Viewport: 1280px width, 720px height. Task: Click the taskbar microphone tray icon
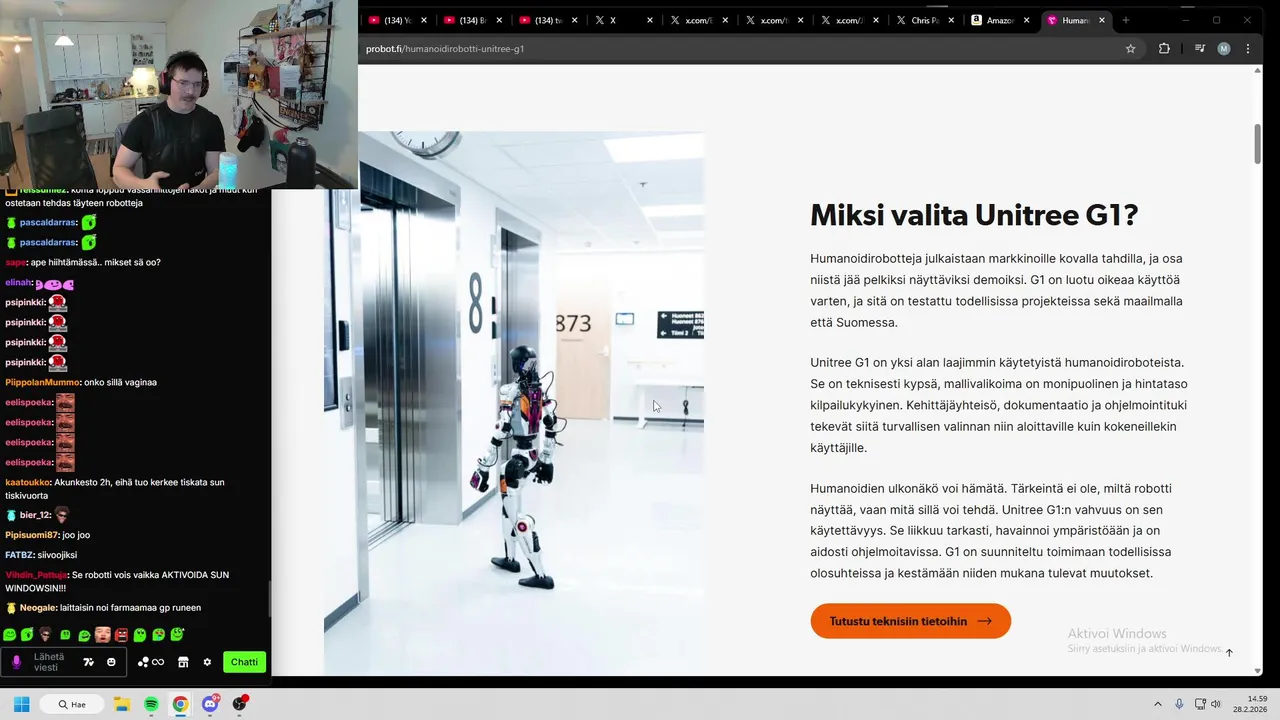click(x=1180, y=704)
